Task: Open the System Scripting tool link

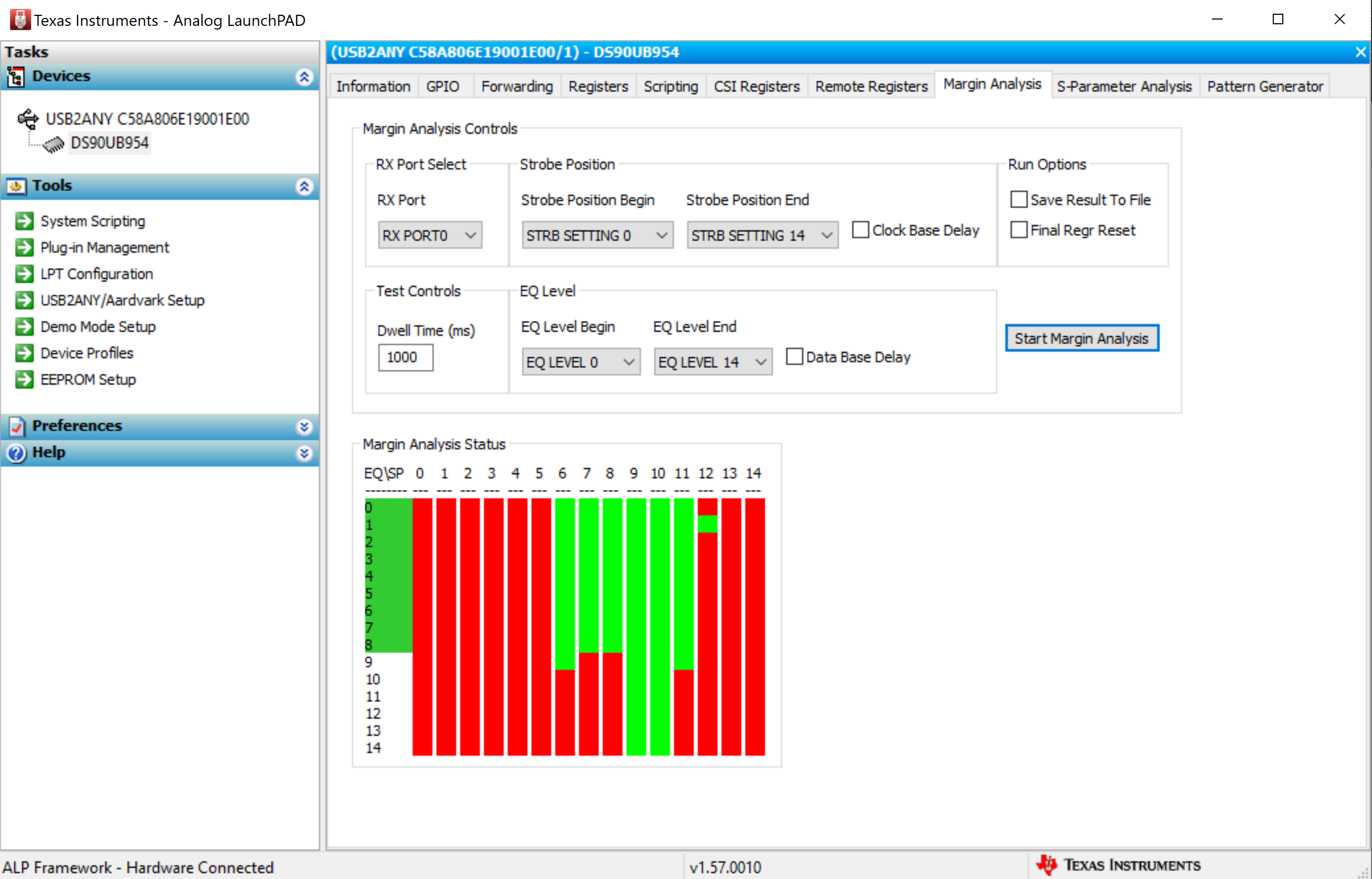Action: [92, 220]
